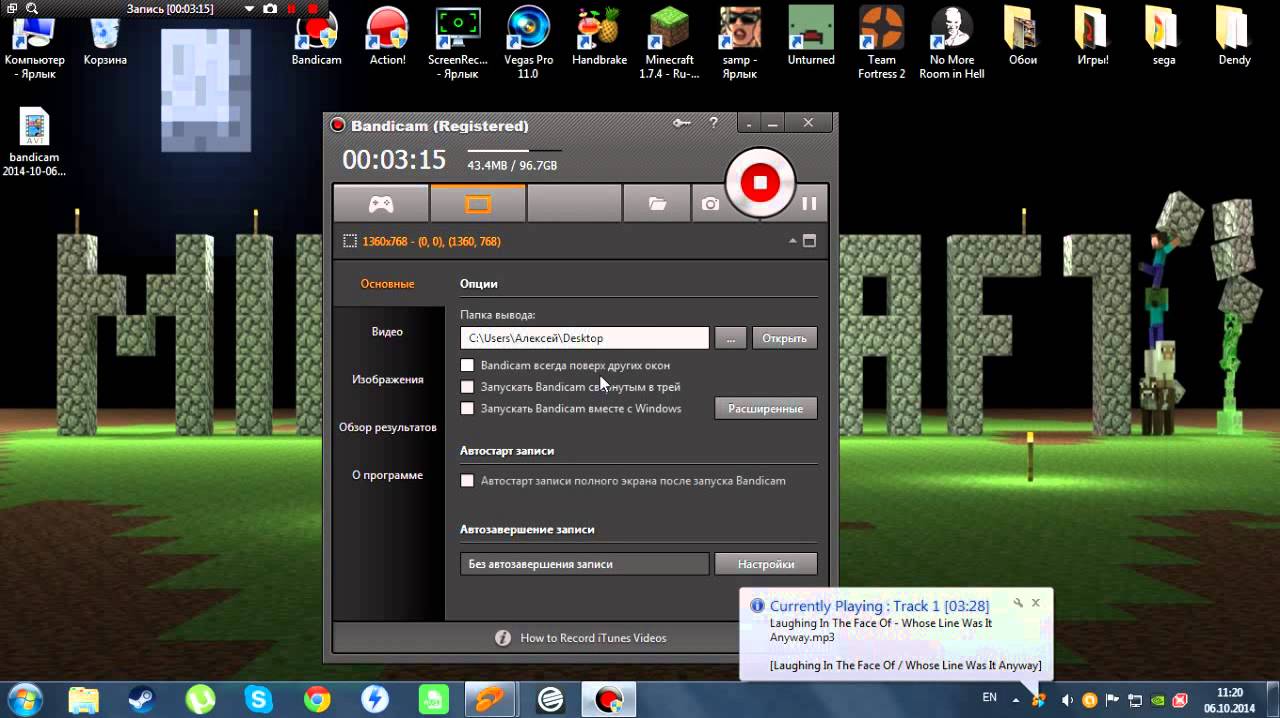Open auto-complete Настройки button

tap(766, 564)
